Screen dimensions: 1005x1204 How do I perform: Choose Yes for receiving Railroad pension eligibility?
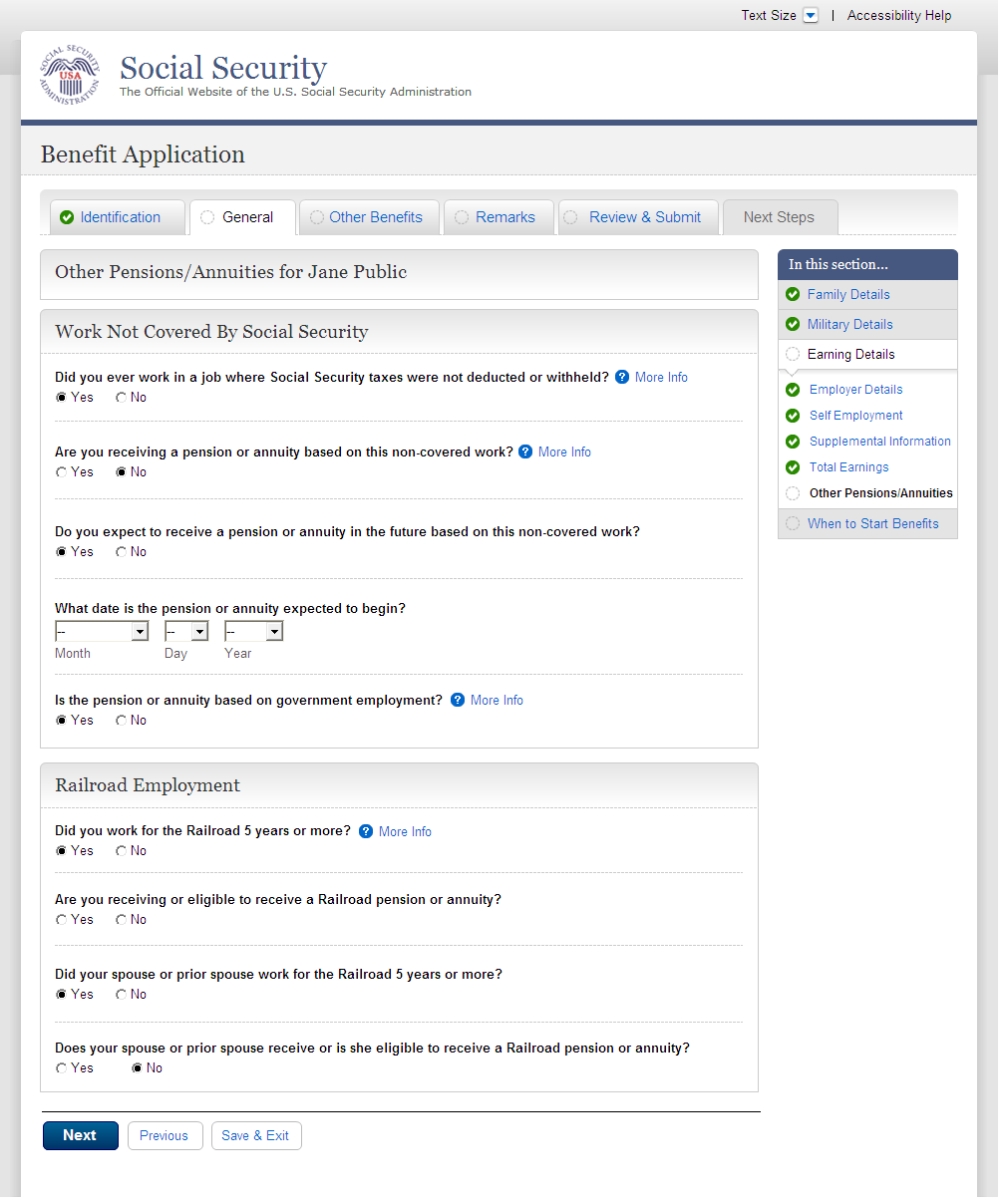(x=62, y=920)
